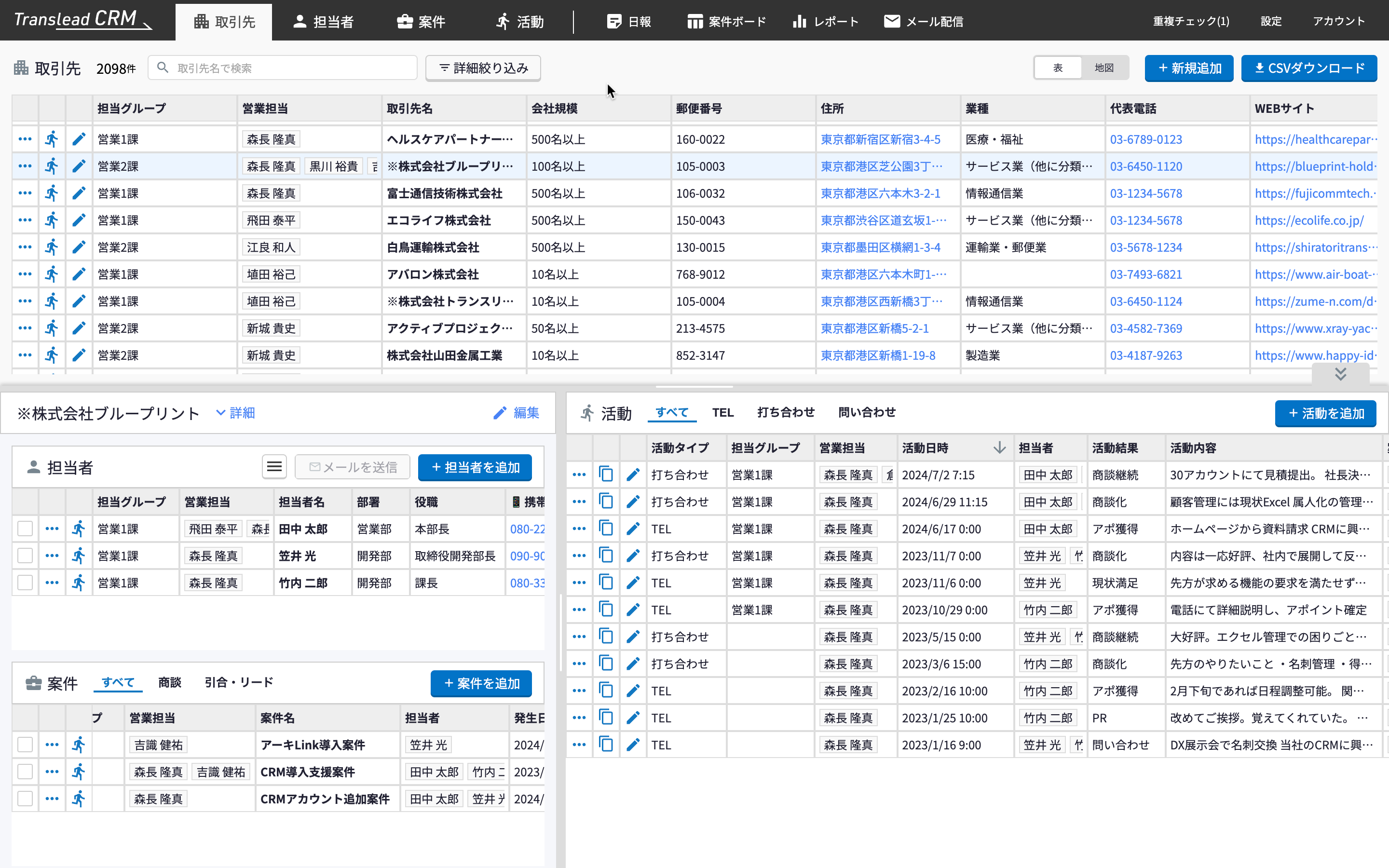Click the edit pencil on the 2023/1/16 TEL activity
This screenshot has height=868, width=1389.
click(x=633, y=745)
